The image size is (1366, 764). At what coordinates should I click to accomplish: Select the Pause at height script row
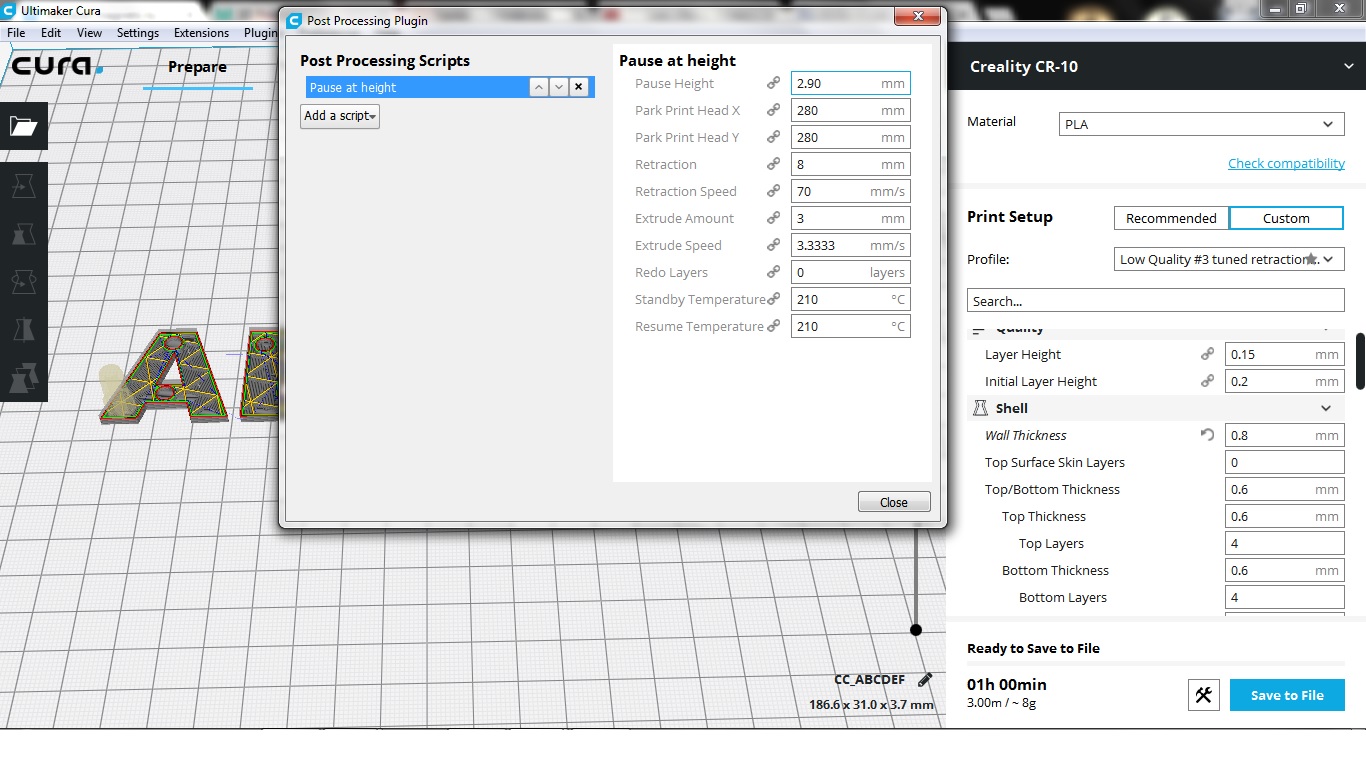pyautogui.click(x=450, y=87)
